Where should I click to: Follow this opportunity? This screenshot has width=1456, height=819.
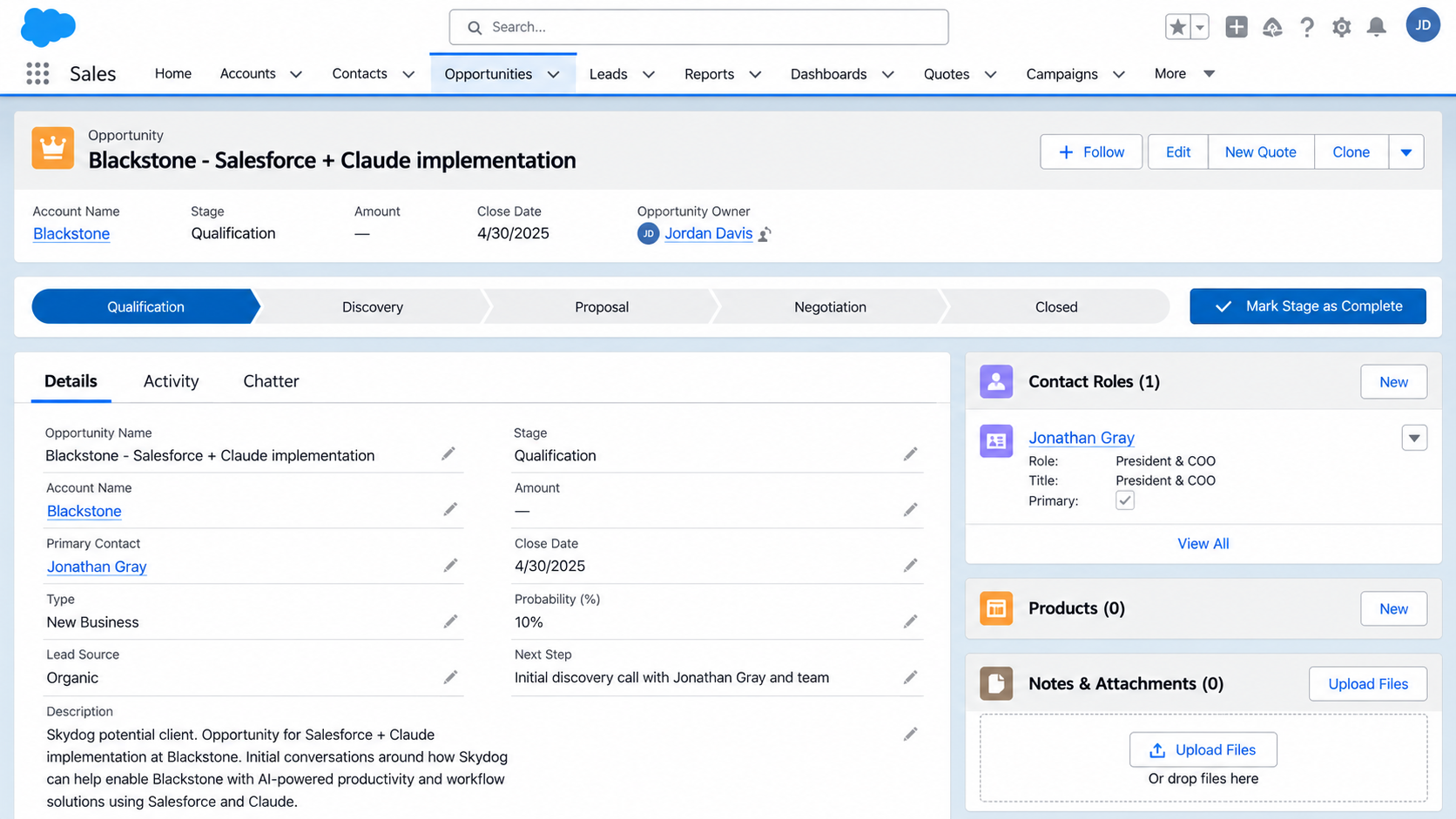[1091, 151]
